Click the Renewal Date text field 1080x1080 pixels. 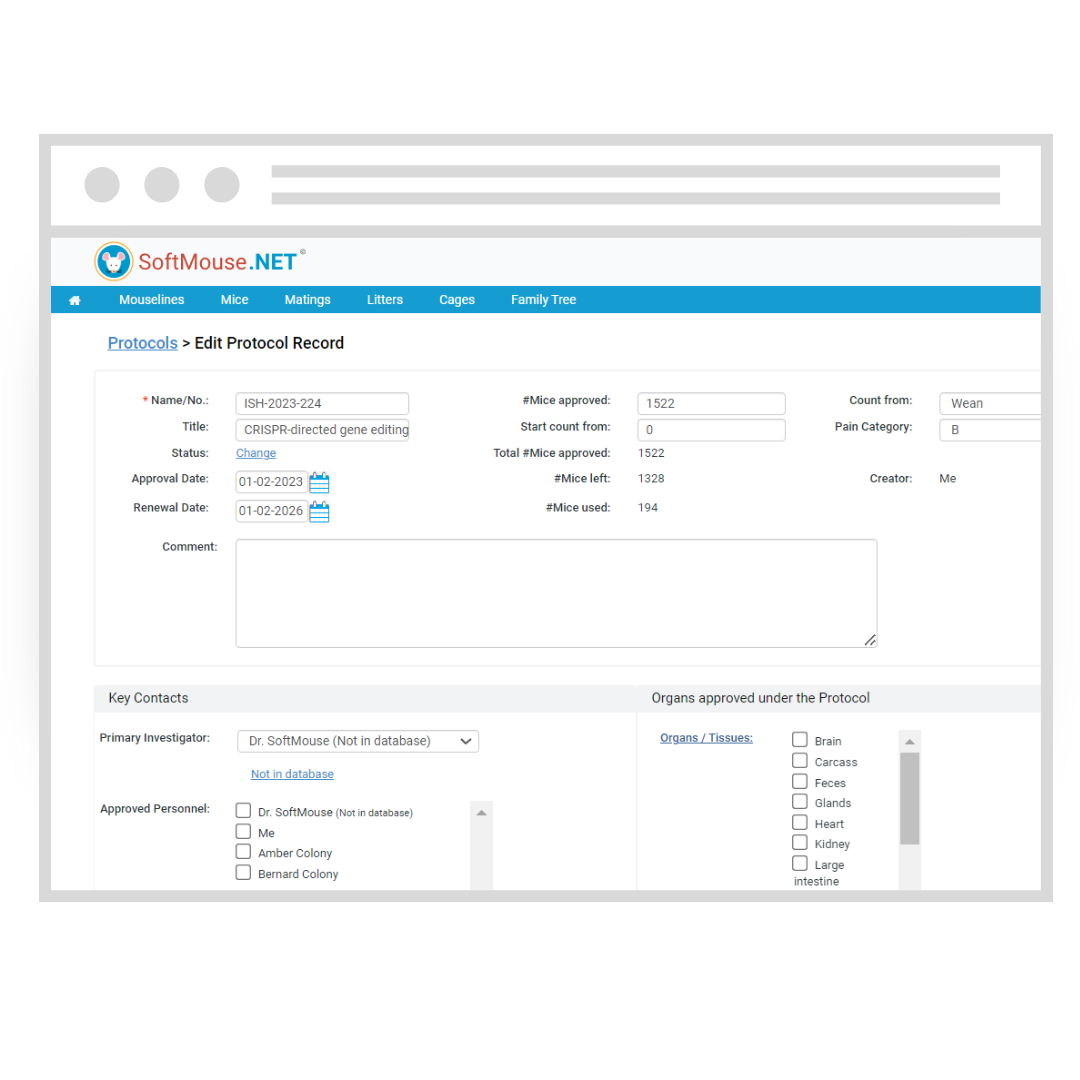pyautogui.click(x=271, y=511)
